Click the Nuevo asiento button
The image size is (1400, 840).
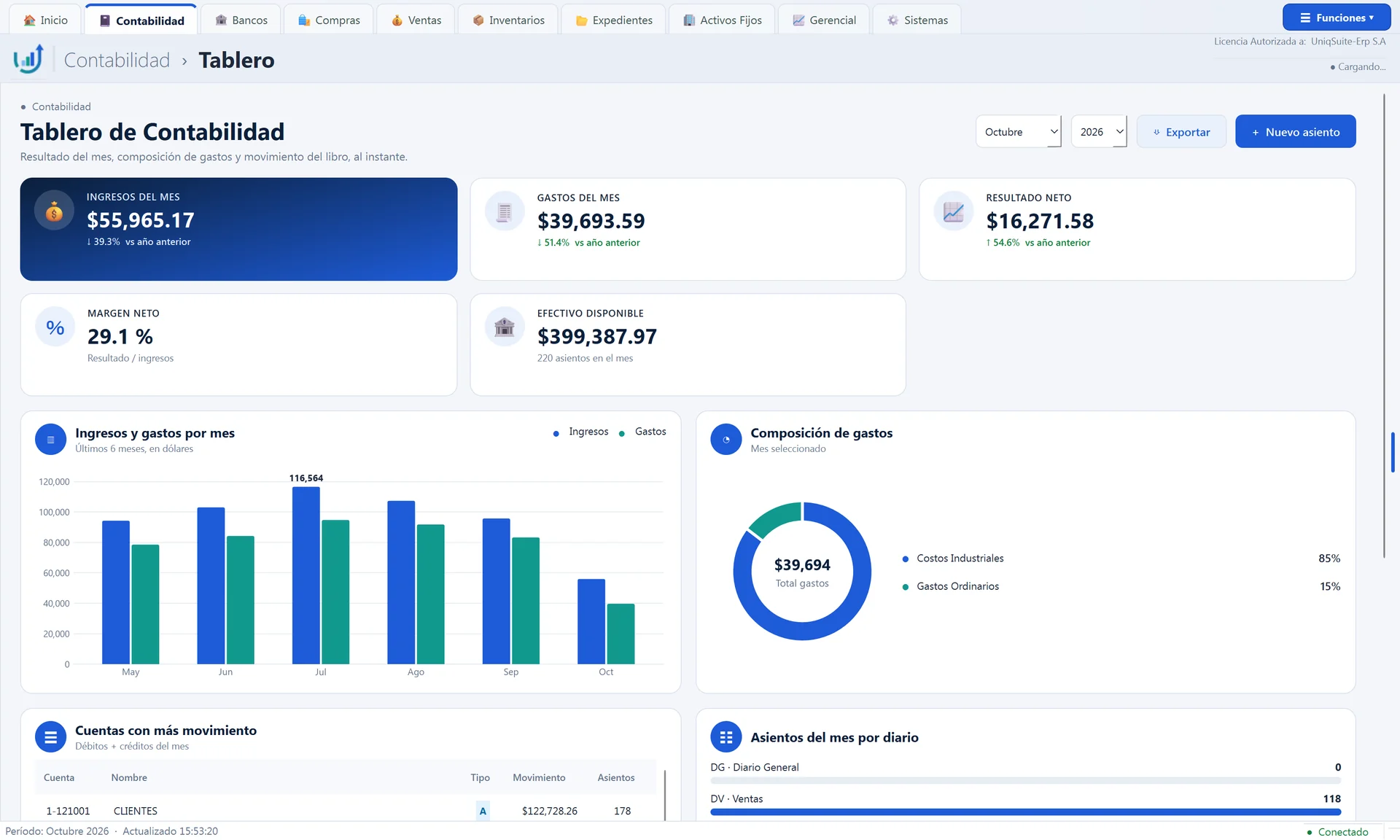coord(1296,132)
